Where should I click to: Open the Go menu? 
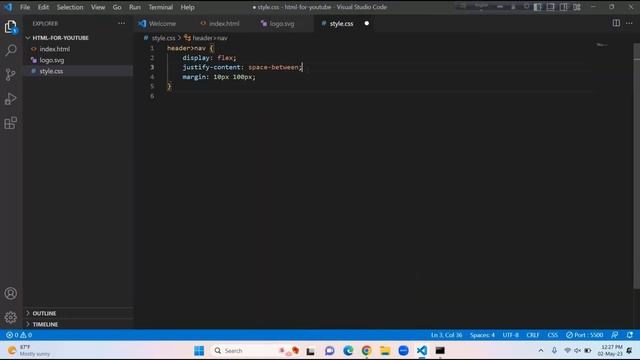pos(117,7)
